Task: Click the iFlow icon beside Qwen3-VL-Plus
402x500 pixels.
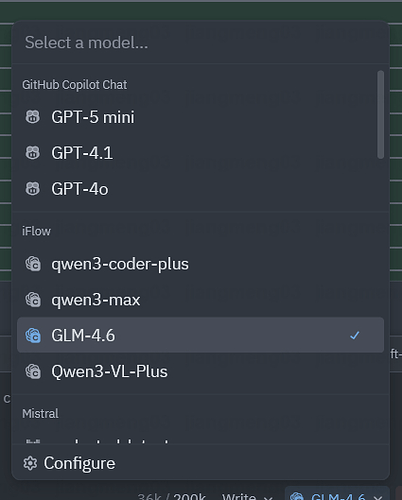Action: 33,371
